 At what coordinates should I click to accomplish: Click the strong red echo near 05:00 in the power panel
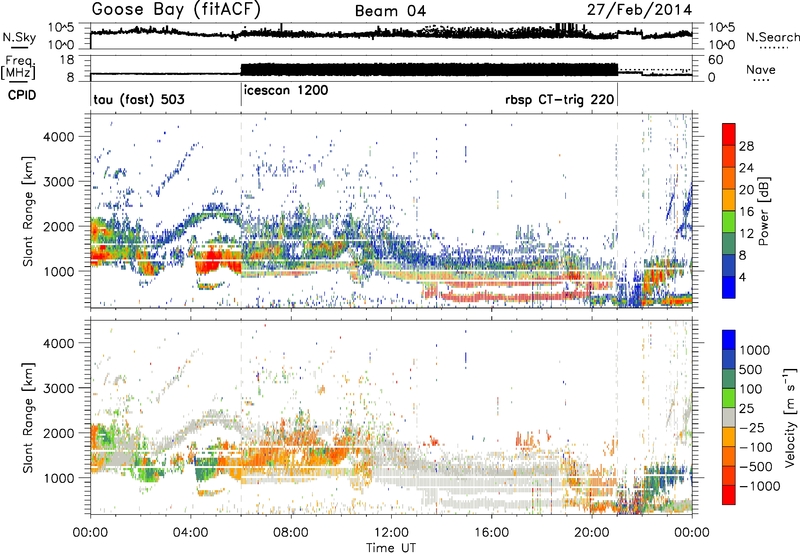(x=212, y=263)
